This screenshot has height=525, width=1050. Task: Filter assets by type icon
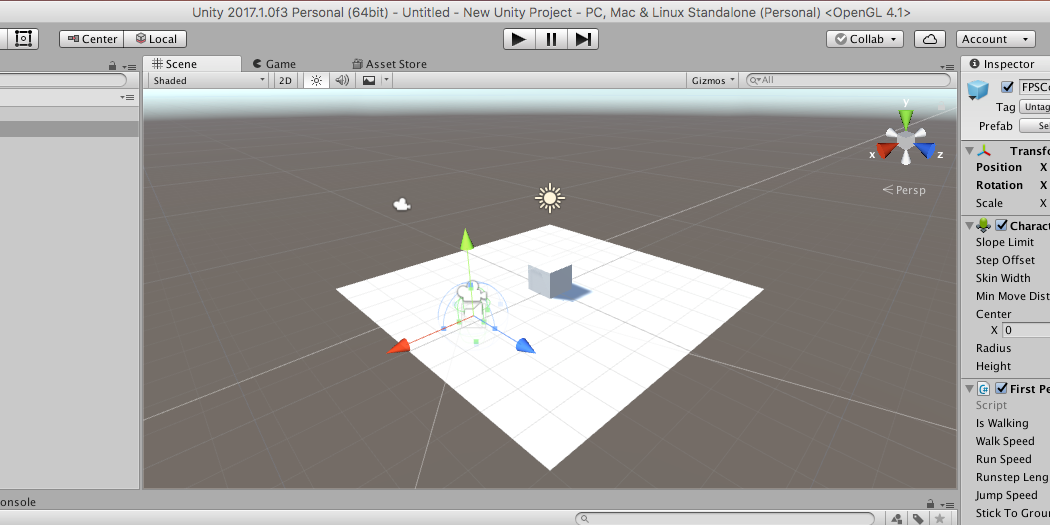pos(897,519)
